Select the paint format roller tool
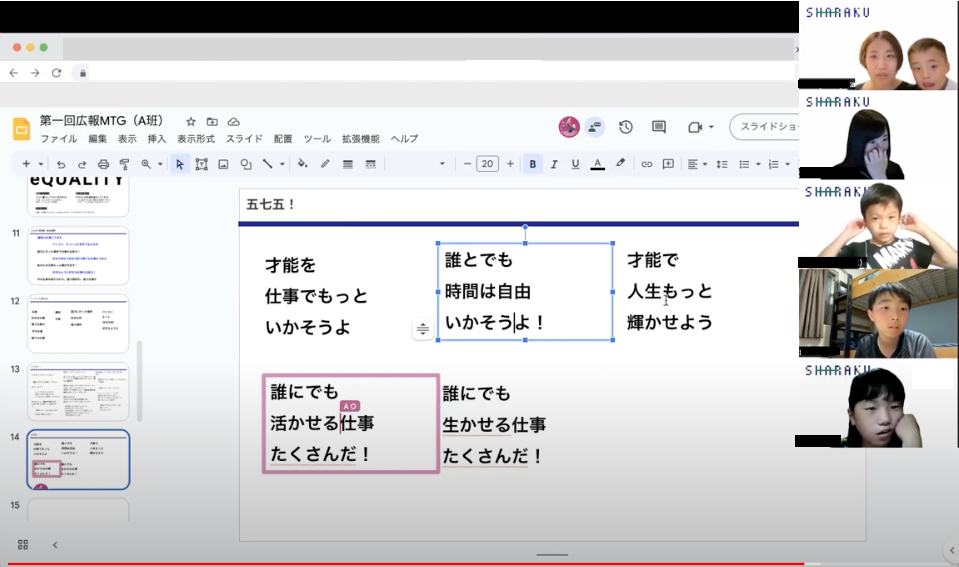 124,164
